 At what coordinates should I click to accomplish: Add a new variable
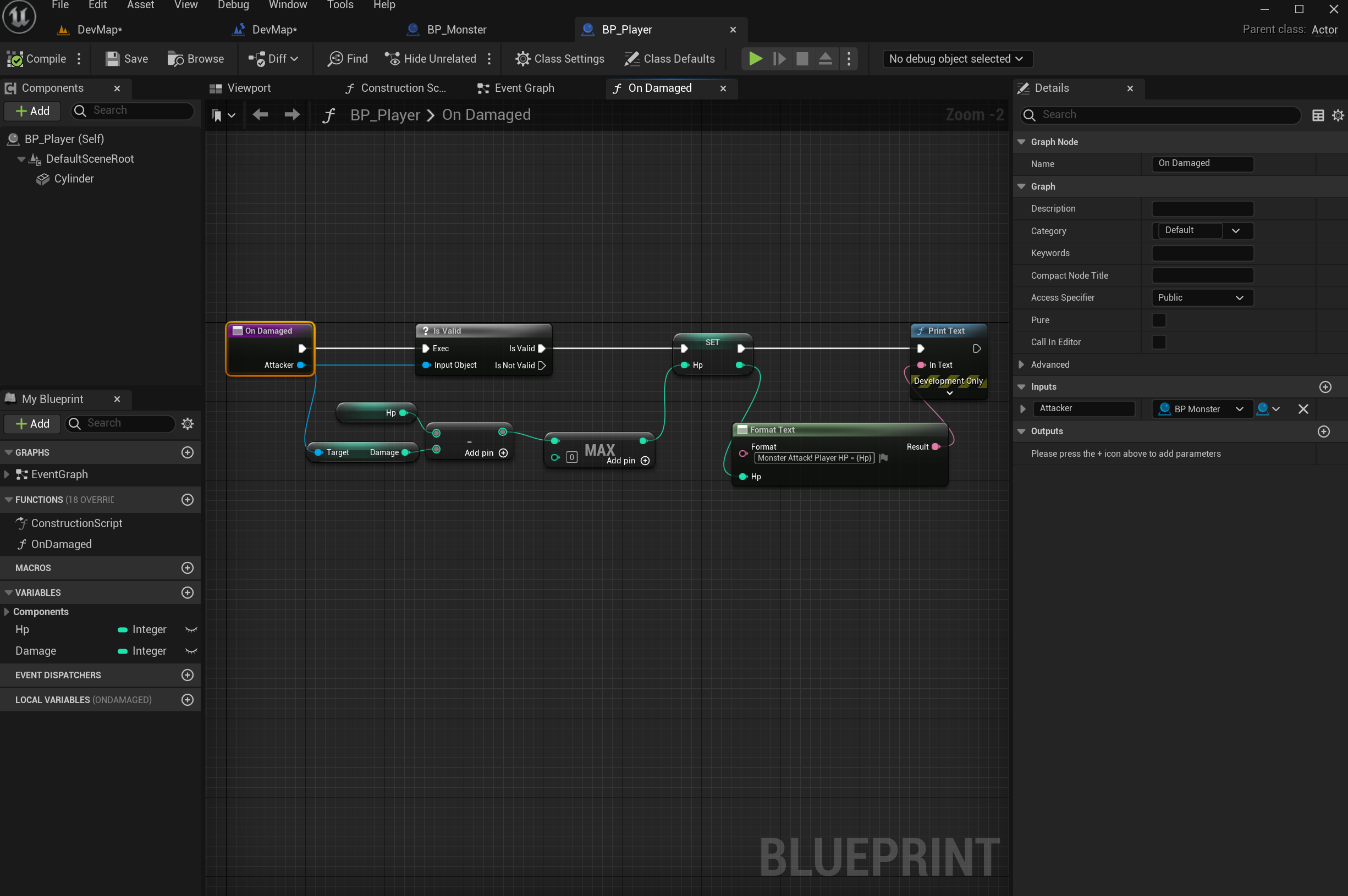click(x=187, y=592)
